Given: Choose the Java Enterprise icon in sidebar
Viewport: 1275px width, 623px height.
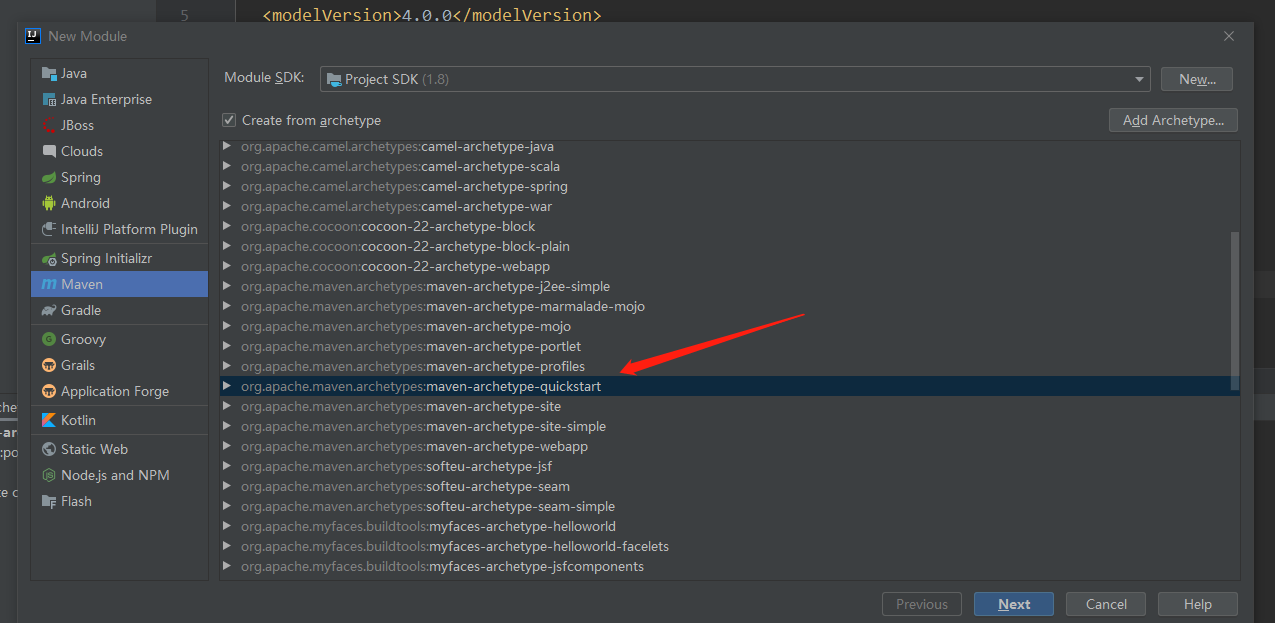Looking at the screenshot, I should point(49,99).
